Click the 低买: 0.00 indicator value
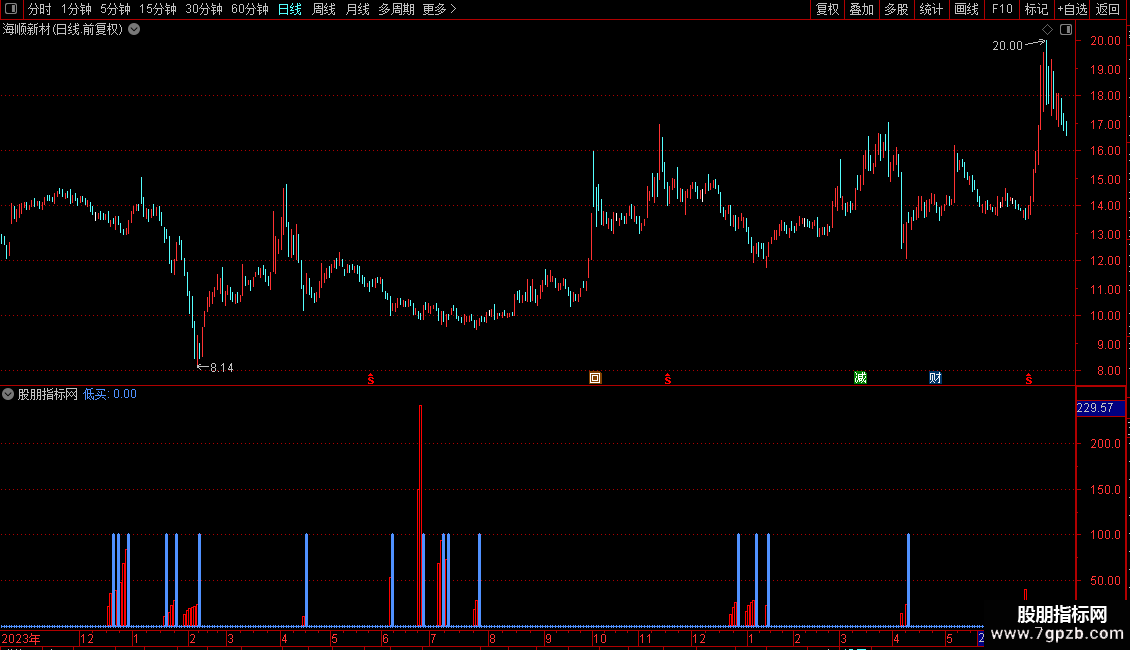The width and height of the screenshot is (1130, 650). pos(110,394)
